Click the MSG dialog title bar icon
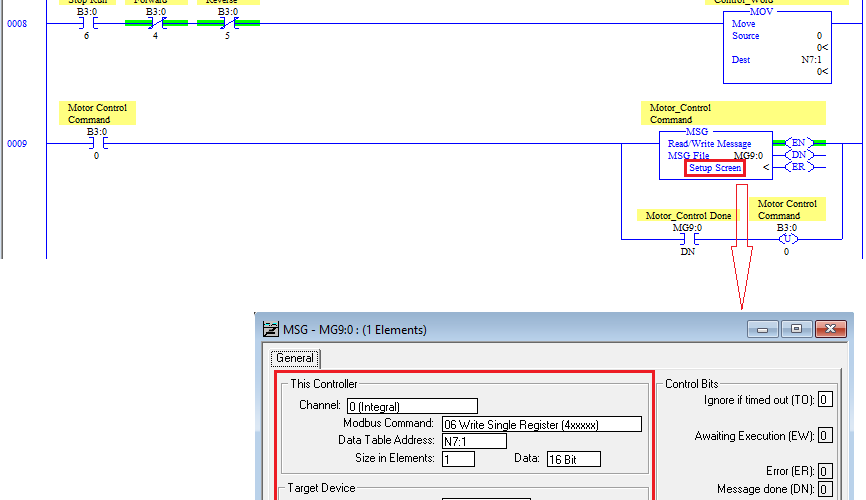Viewport: 866px width, 500px height. pos(271,329)
